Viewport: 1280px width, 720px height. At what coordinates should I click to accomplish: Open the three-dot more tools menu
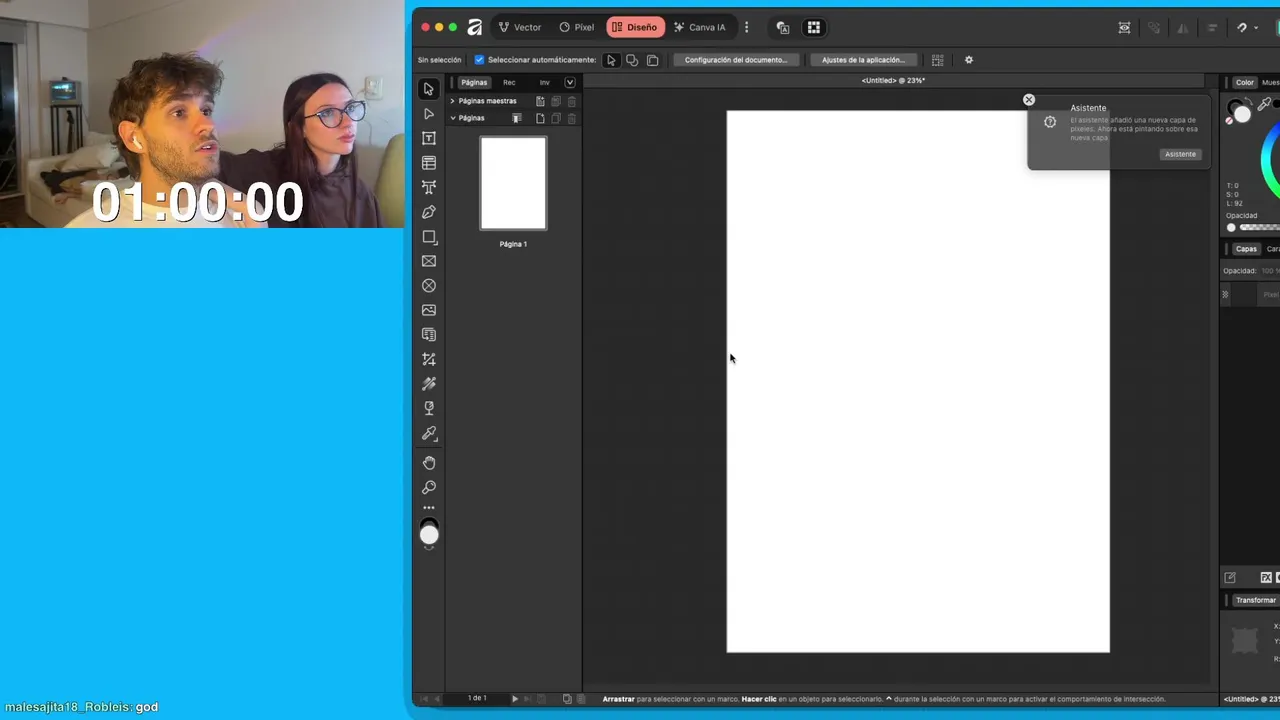click(429, 508)
